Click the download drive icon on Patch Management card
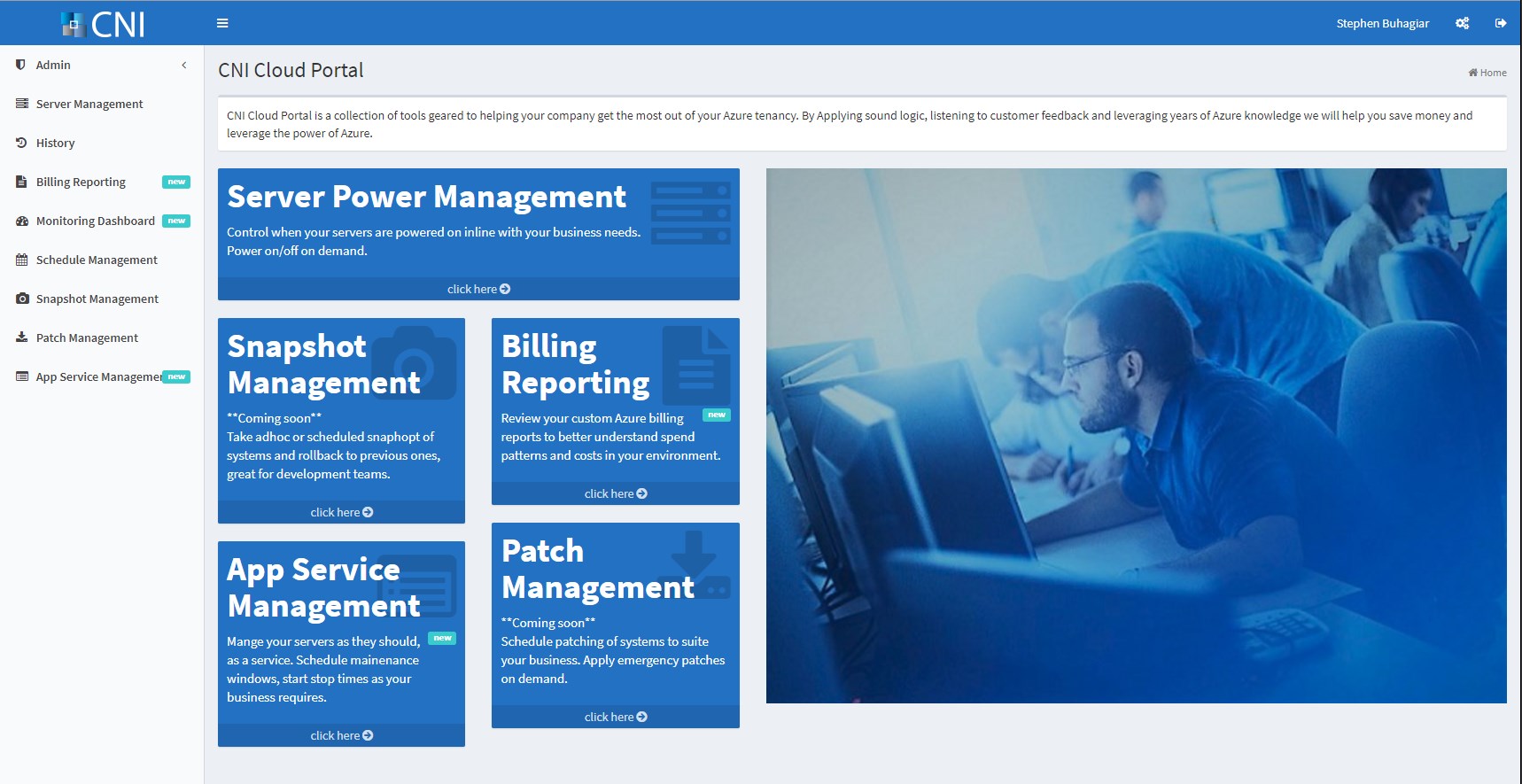This screenshot has width=1522, height=784. click(x=695, y=564)
